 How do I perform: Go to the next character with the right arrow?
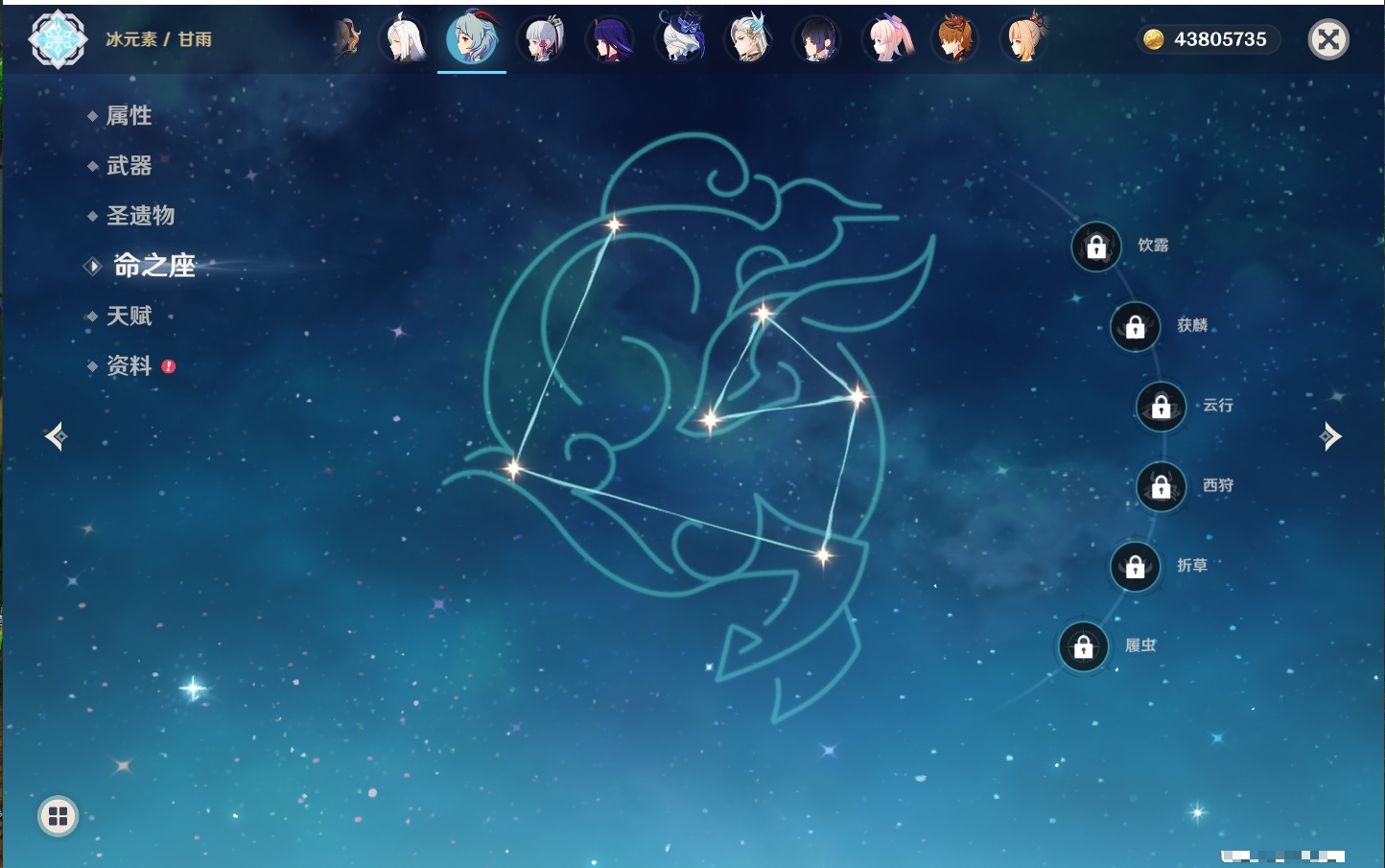click(1330, 436)
